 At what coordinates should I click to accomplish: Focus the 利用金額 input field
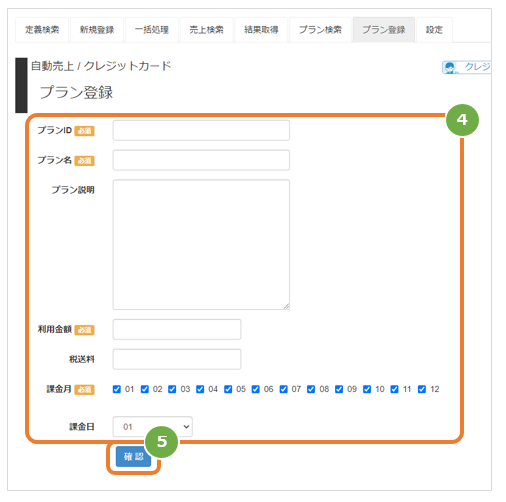click(177, 329)
